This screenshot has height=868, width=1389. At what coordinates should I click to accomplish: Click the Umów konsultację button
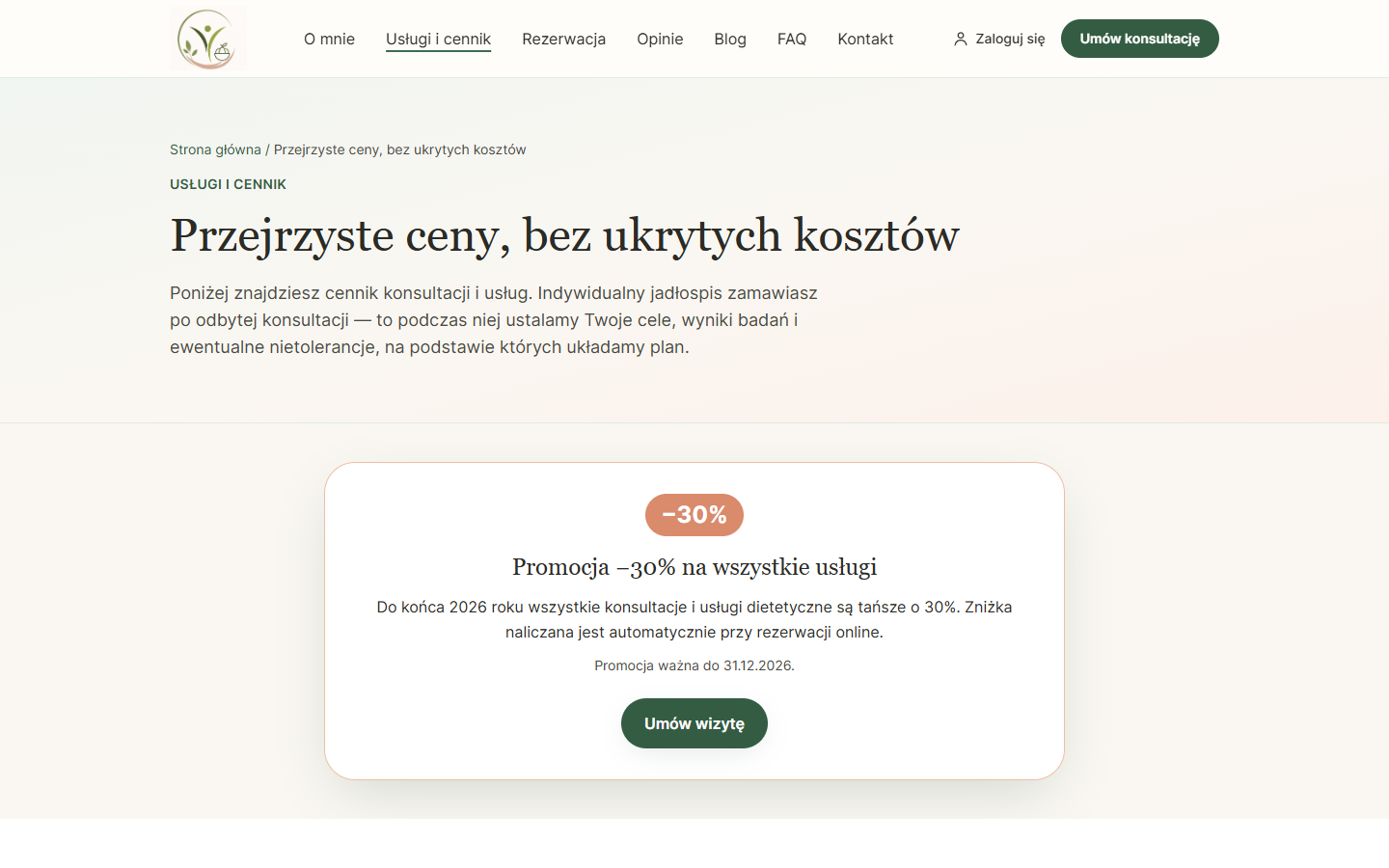(x=1140, y=39)
